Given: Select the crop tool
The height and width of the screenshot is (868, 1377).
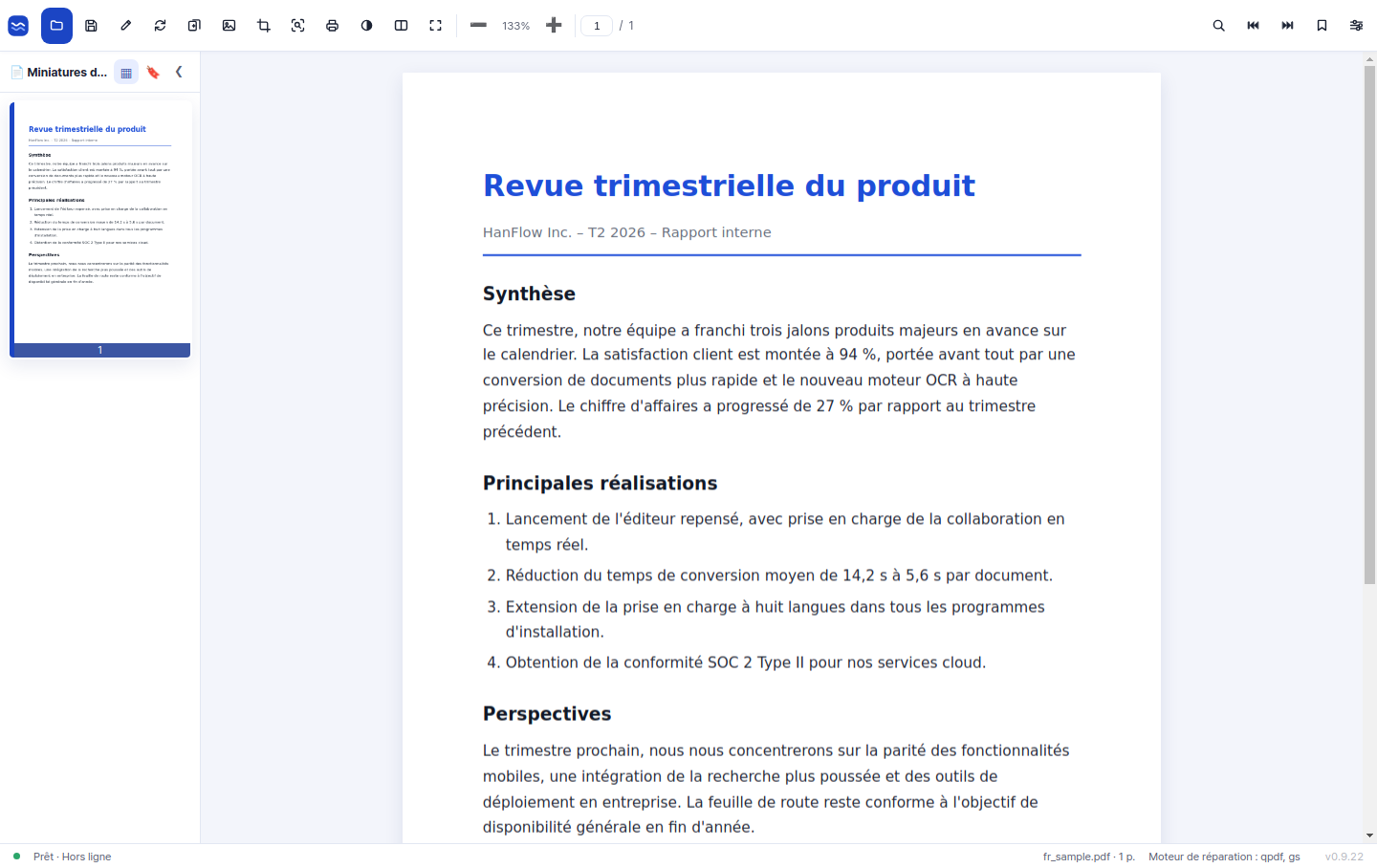Looking at the screenshot, I should point(263,26).
